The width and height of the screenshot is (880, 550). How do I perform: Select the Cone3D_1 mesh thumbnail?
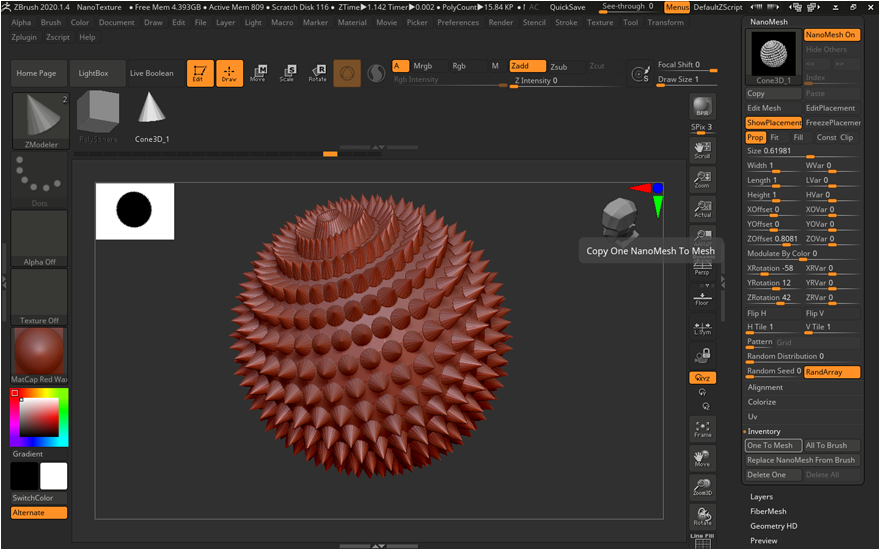coord(152,117)
